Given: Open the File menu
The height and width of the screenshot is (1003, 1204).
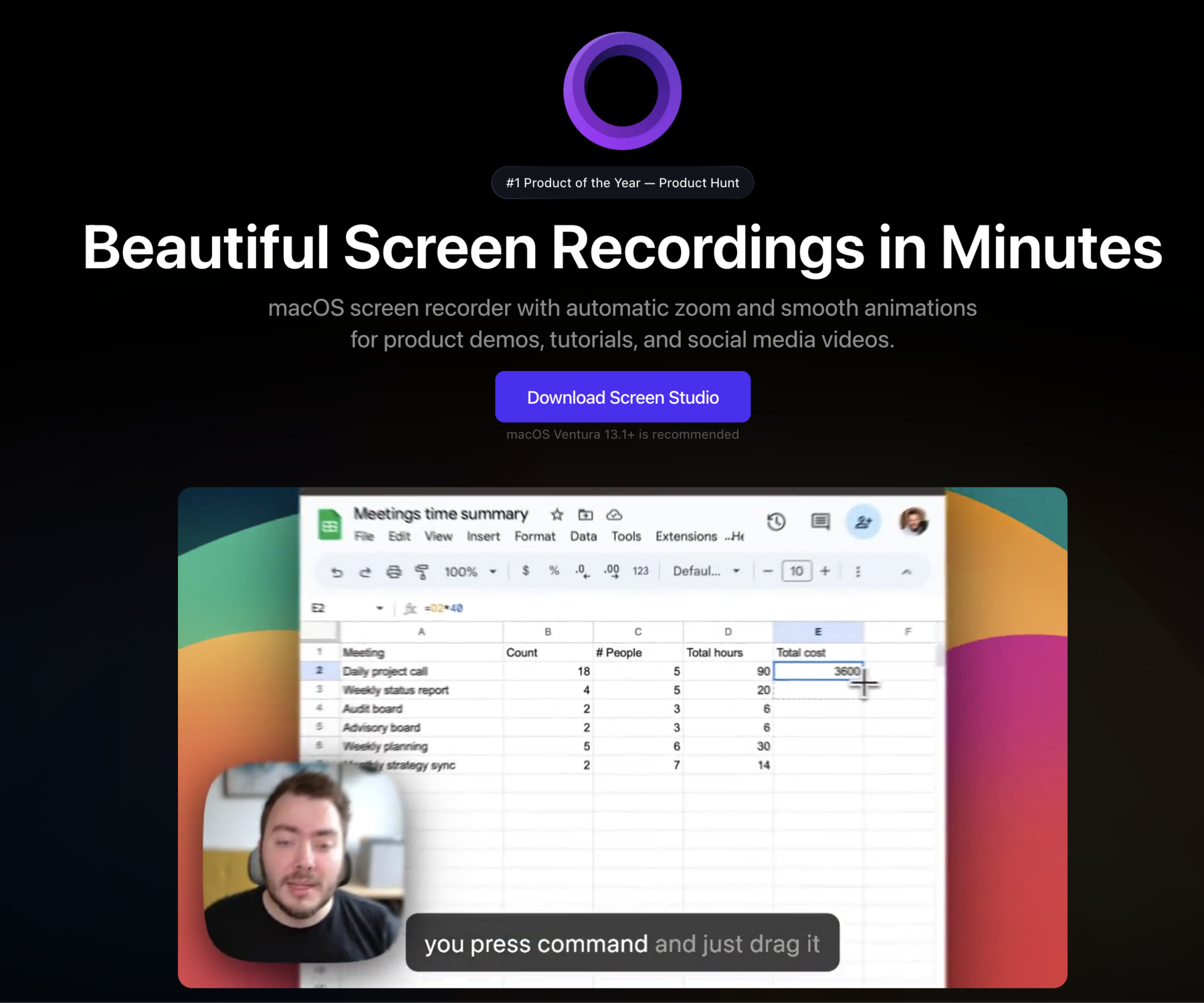Looking at the screenshot, I should 364,536.
